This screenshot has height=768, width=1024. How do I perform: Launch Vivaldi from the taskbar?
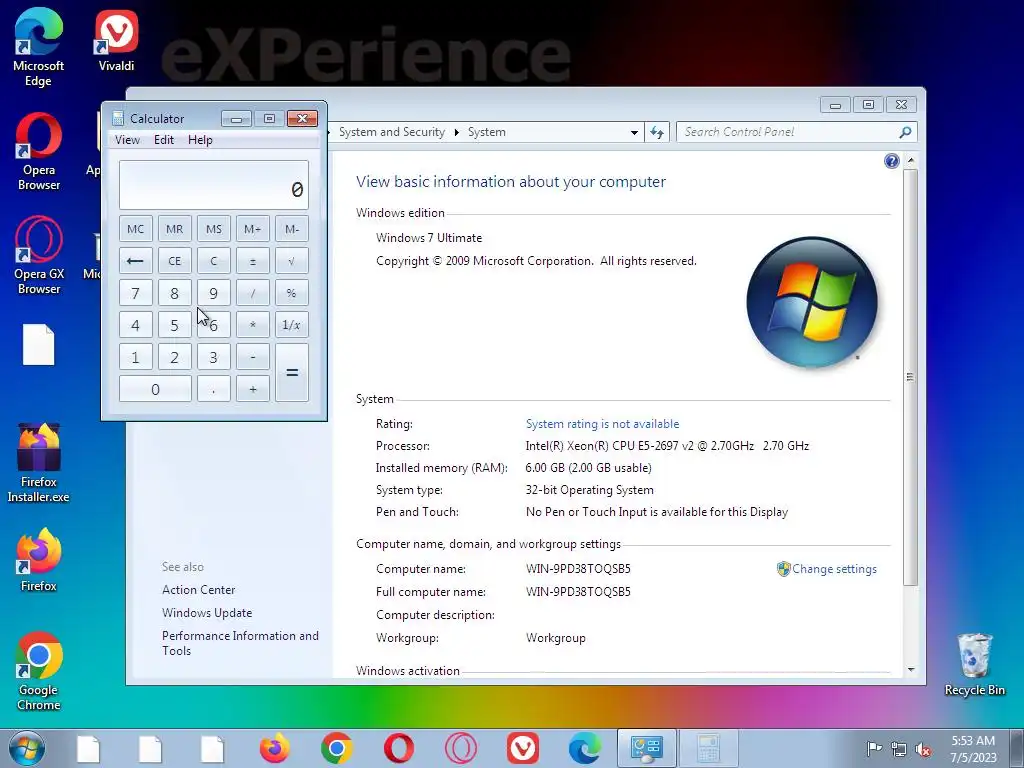(522, 748)
